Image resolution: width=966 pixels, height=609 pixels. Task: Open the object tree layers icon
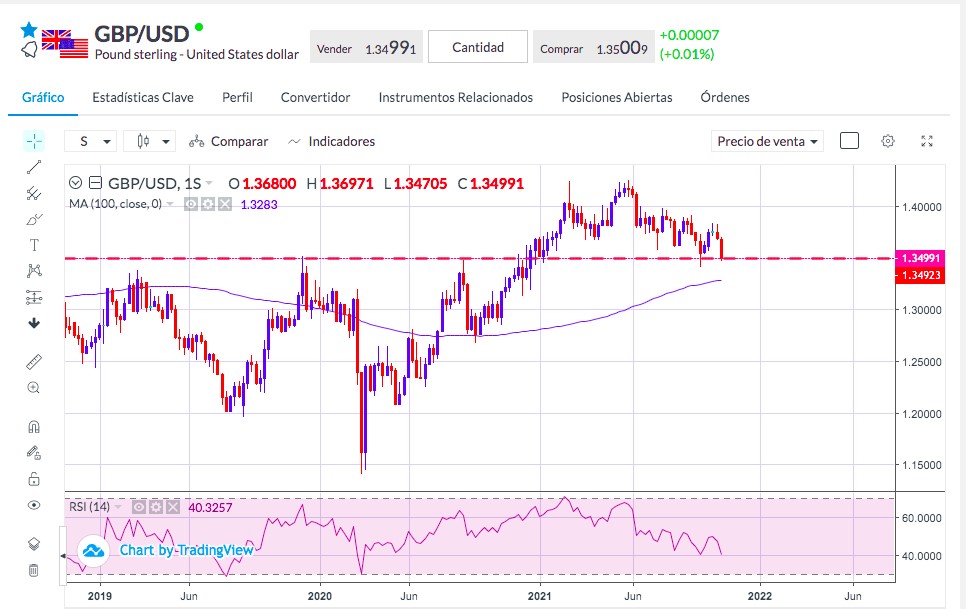coord(34,544)
